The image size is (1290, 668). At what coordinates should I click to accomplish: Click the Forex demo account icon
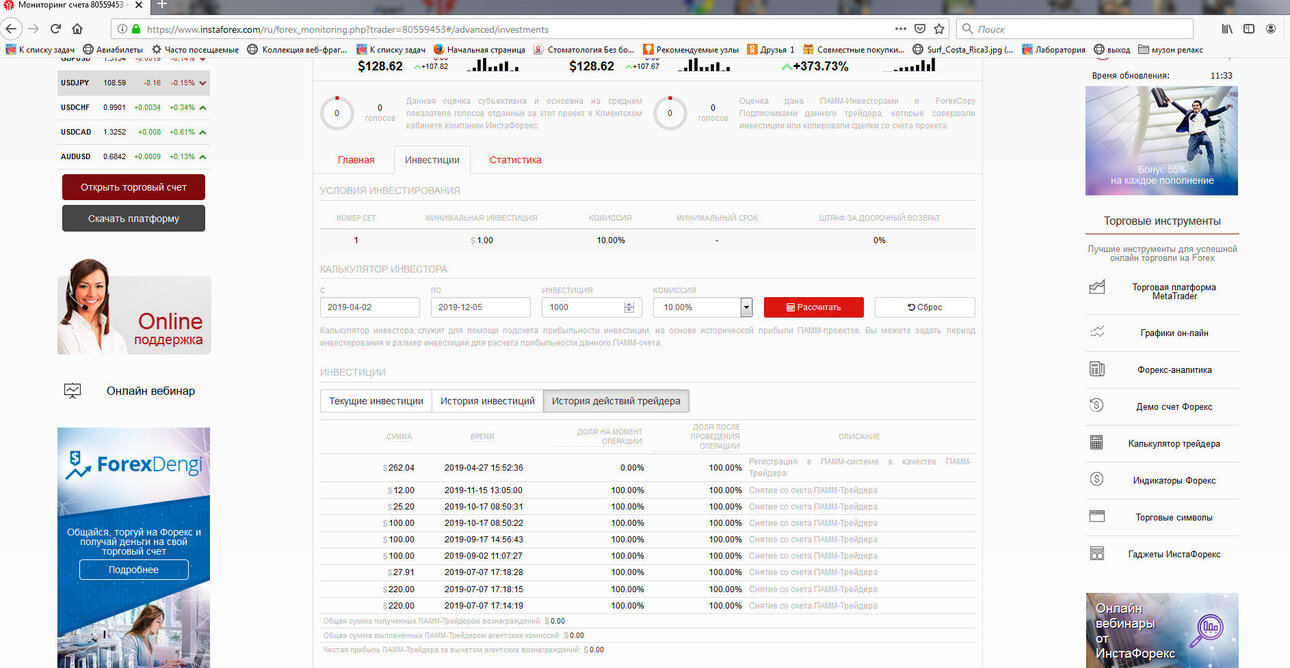tap(1097, 406)
